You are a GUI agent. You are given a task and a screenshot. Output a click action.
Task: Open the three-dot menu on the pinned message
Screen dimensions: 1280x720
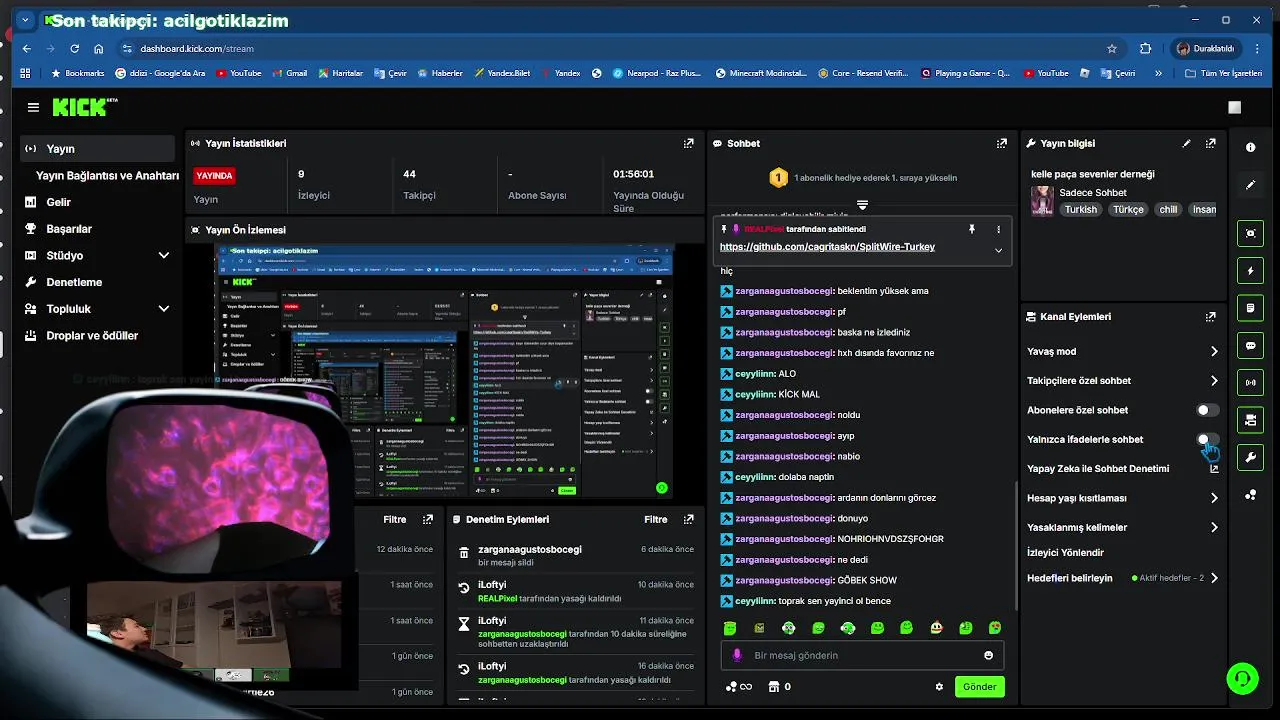(998, 229)
